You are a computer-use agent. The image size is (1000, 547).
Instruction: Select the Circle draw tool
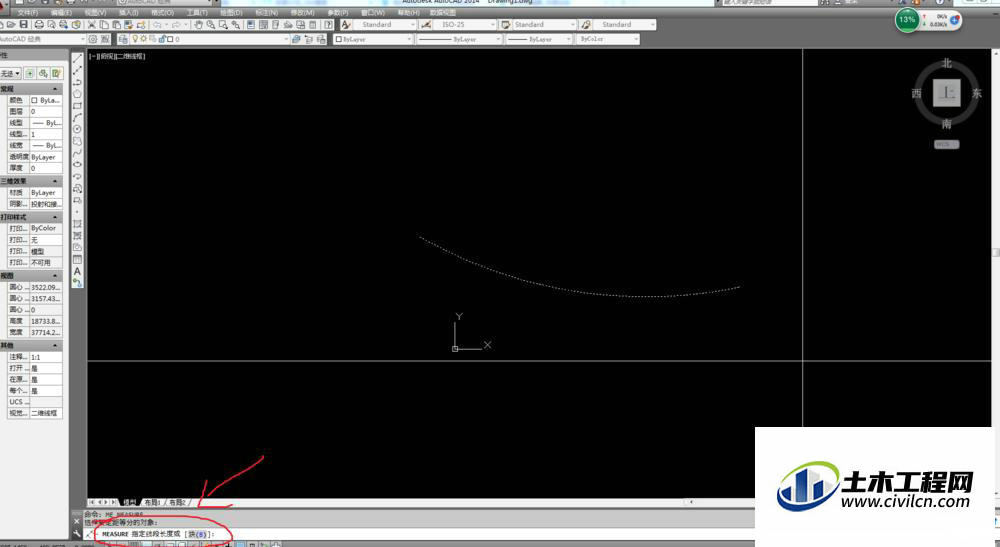[77, 129]
